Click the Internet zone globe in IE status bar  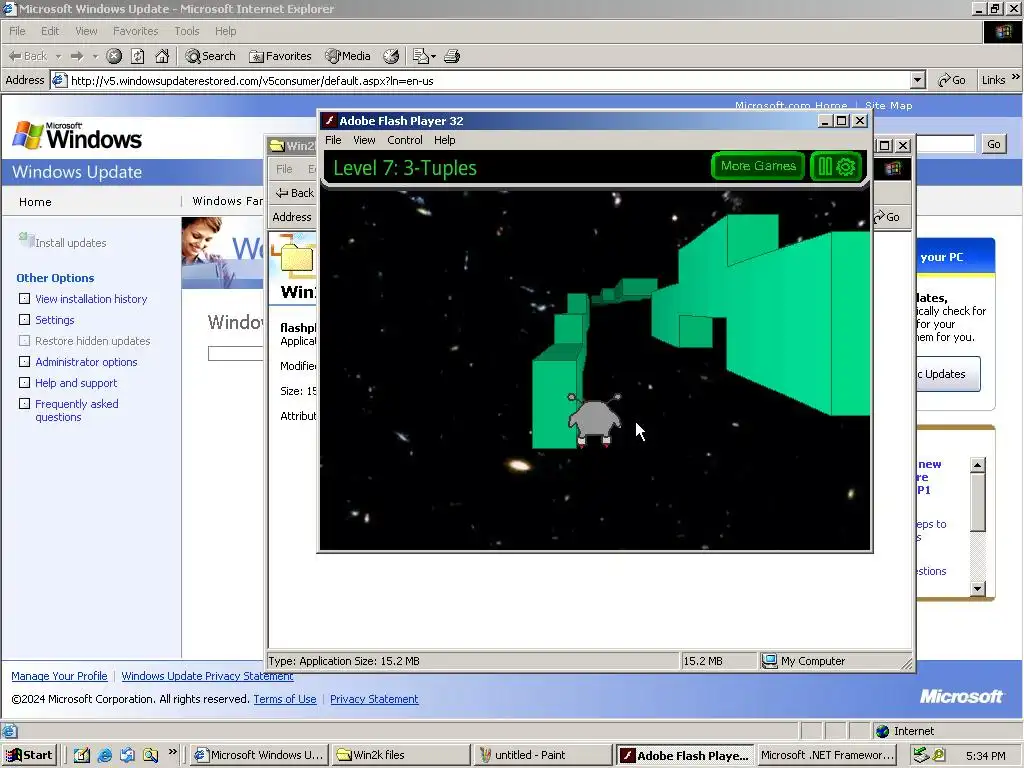click(x=883, y=731)
